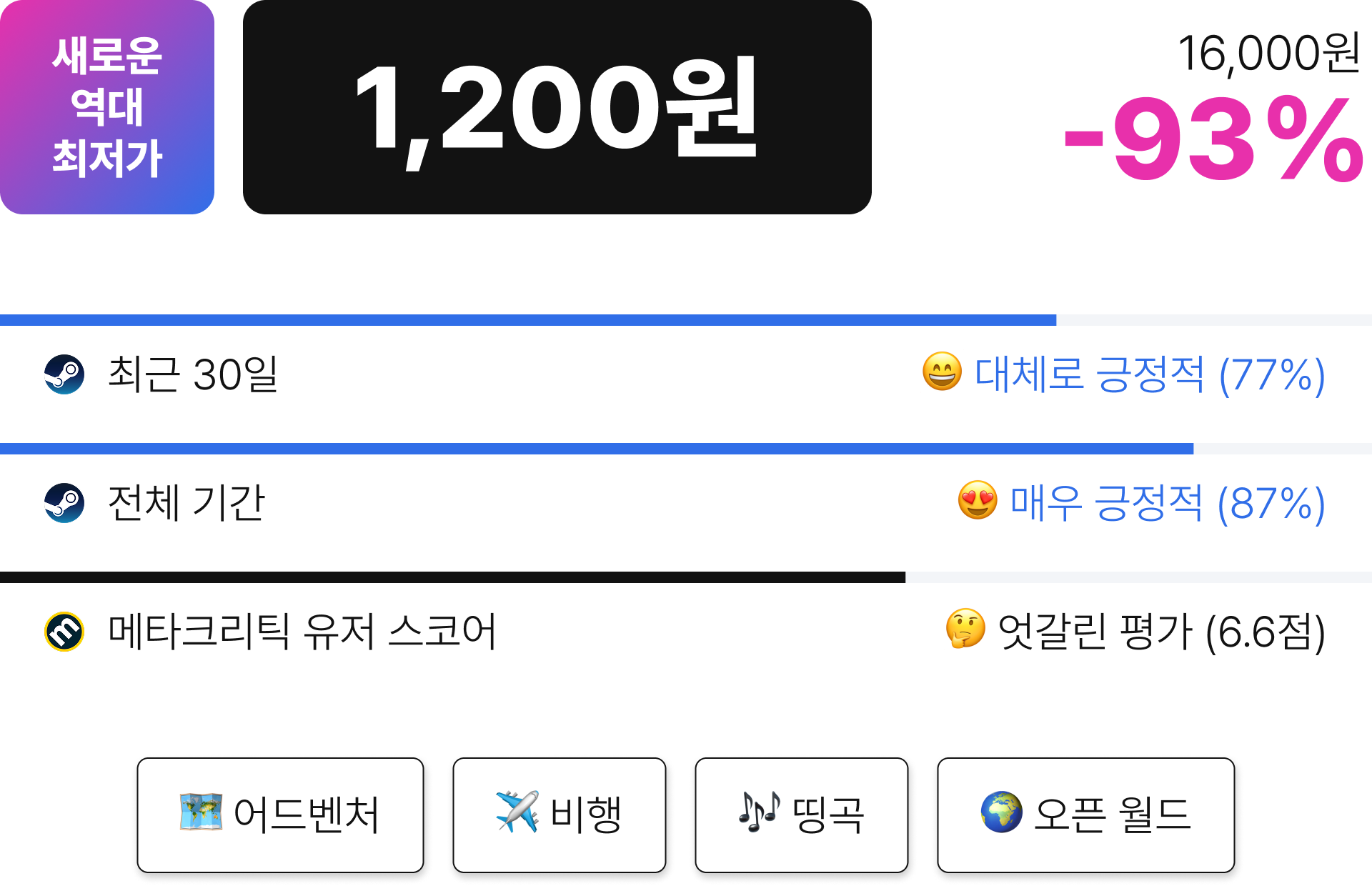1372x886 pixels.
Task: Click the Steam icon beside 최근 30일
Action: (64, 374)
